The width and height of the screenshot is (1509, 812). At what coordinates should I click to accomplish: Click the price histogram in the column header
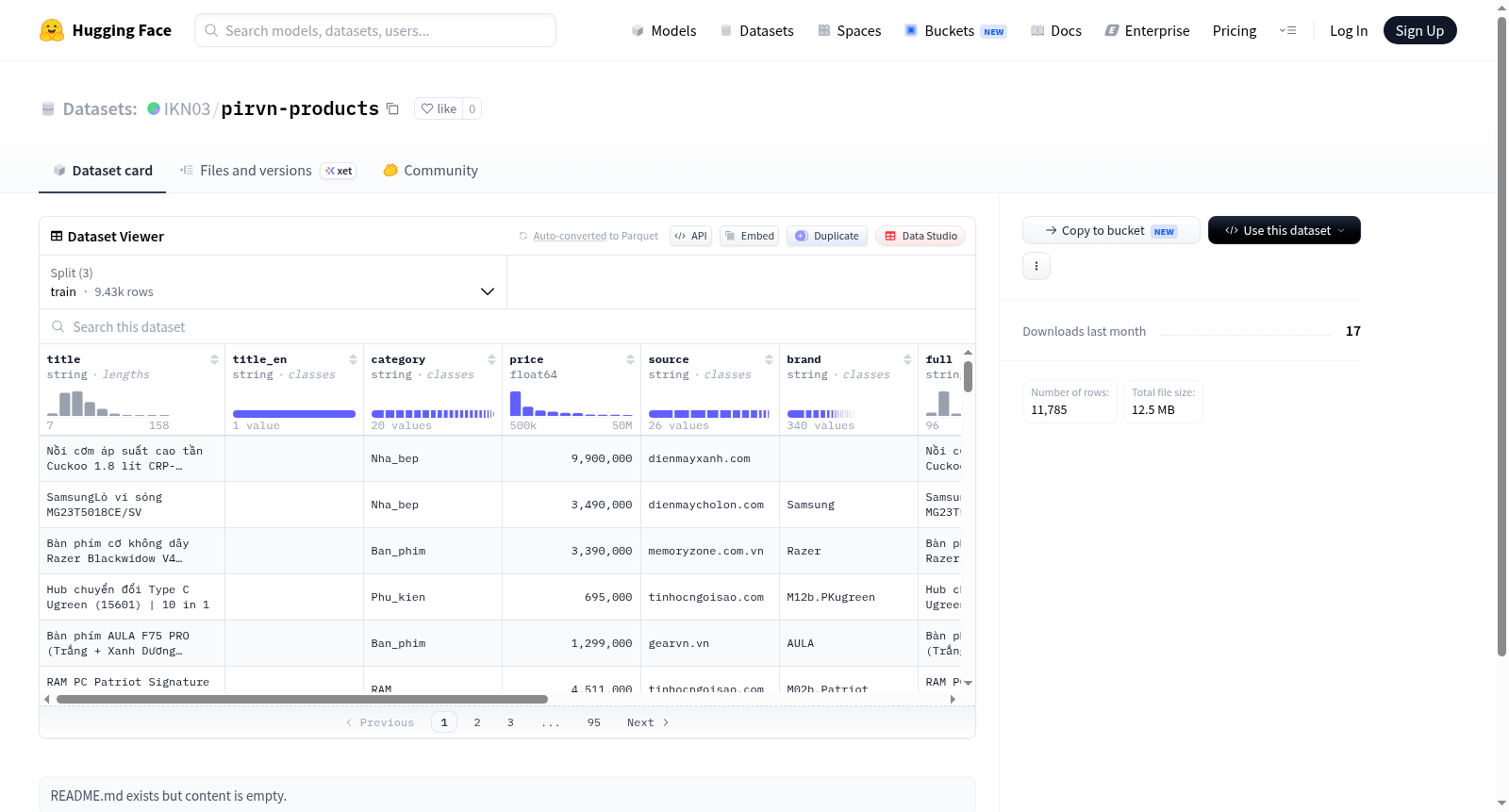tap(572, 404)
